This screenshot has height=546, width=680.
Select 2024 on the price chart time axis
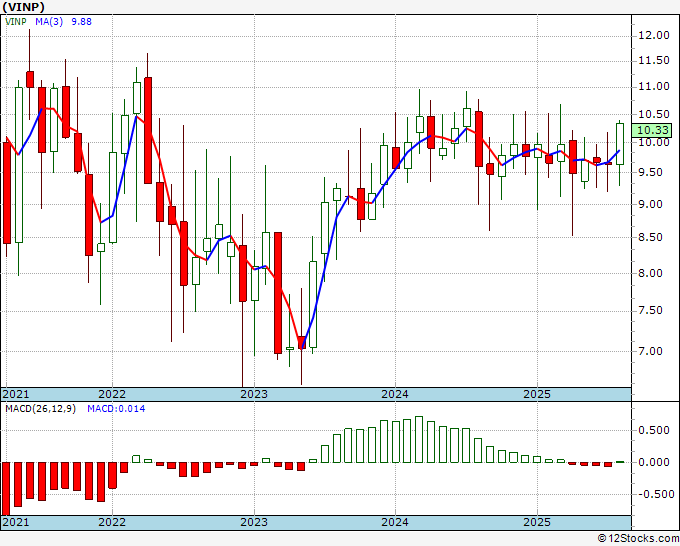(395, 394)
